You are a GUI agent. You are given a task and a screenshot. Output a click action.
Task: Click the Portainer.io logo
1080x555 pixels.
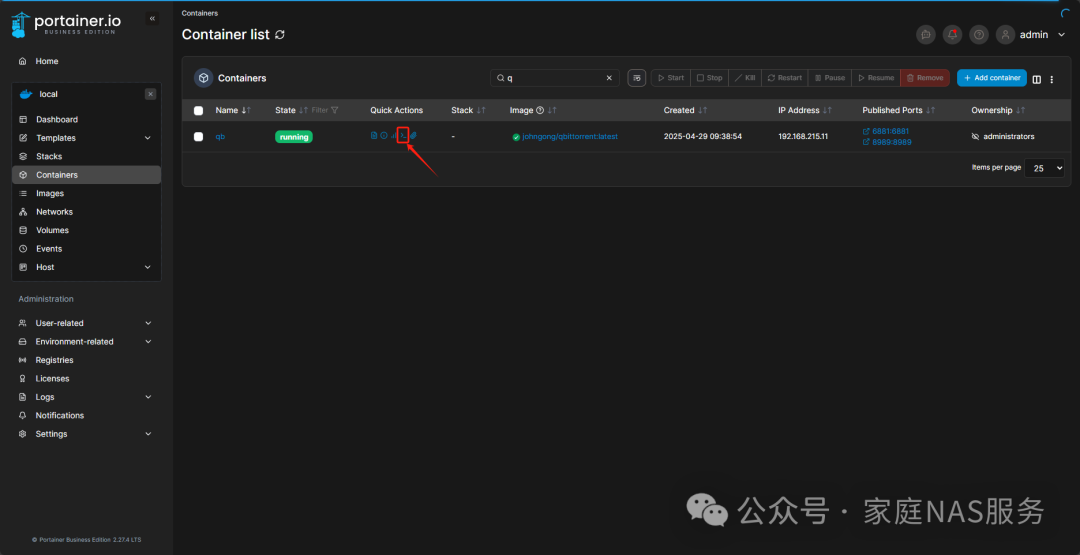[x=67, y=24]
